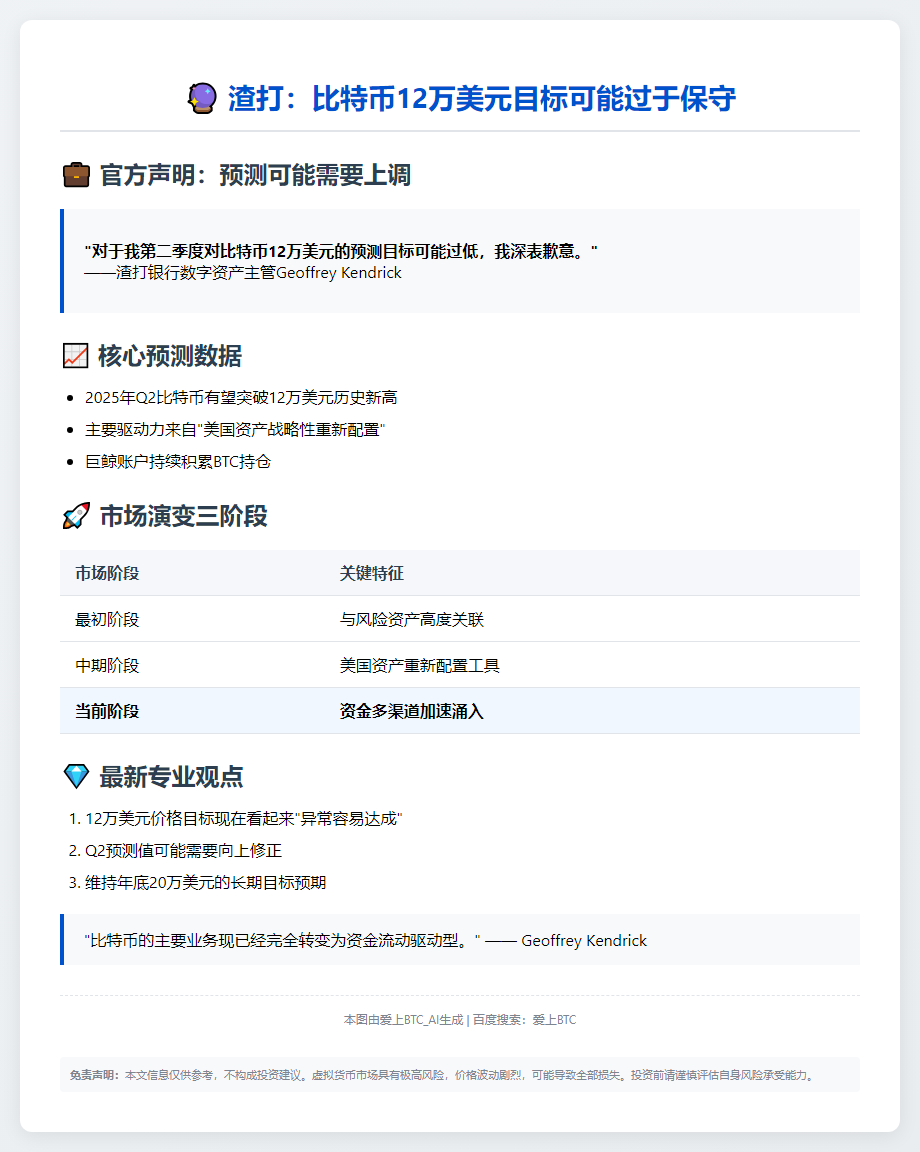Click the table cell 中期阶段
The height and width of the screenshot is (1152, 920).
[x=107, y=666]
